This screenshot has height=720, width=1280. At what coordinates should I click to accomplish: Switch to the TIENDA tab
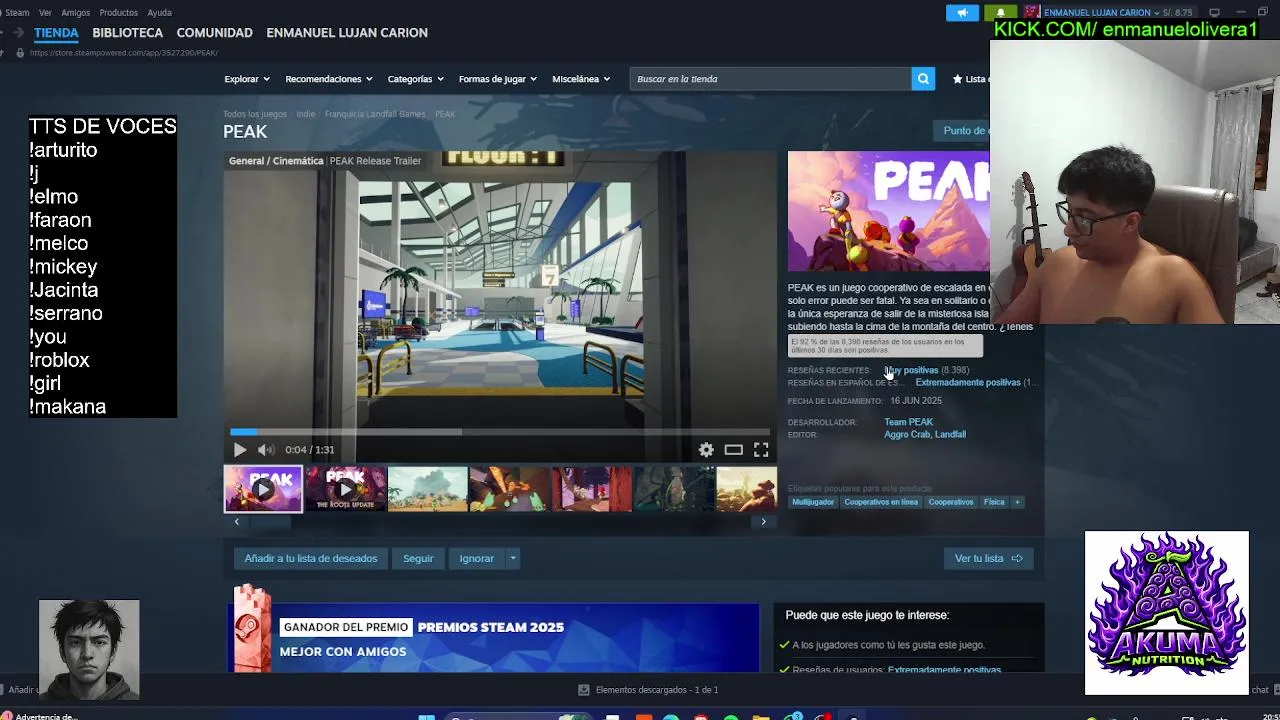[x=56, y=33]
